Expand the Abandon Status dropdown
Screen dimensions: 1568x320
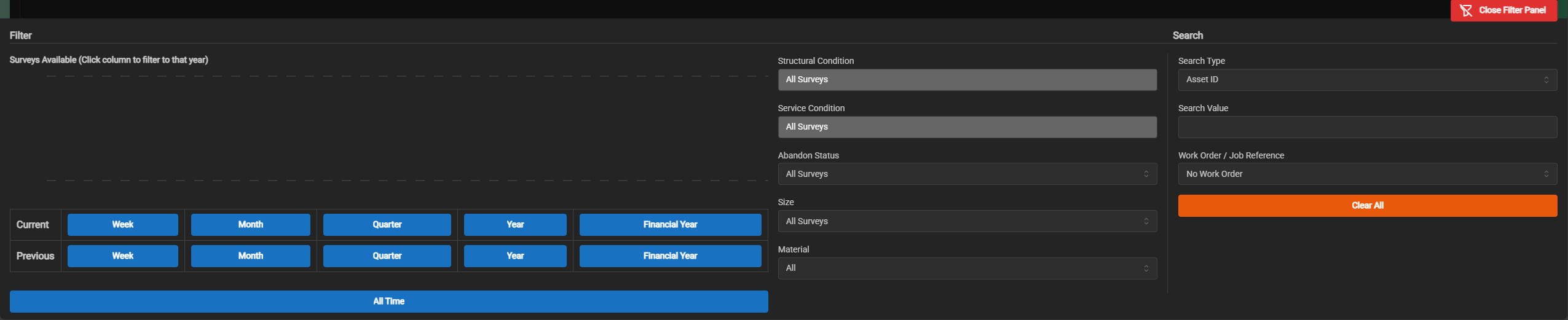click(x=966, y=174)
